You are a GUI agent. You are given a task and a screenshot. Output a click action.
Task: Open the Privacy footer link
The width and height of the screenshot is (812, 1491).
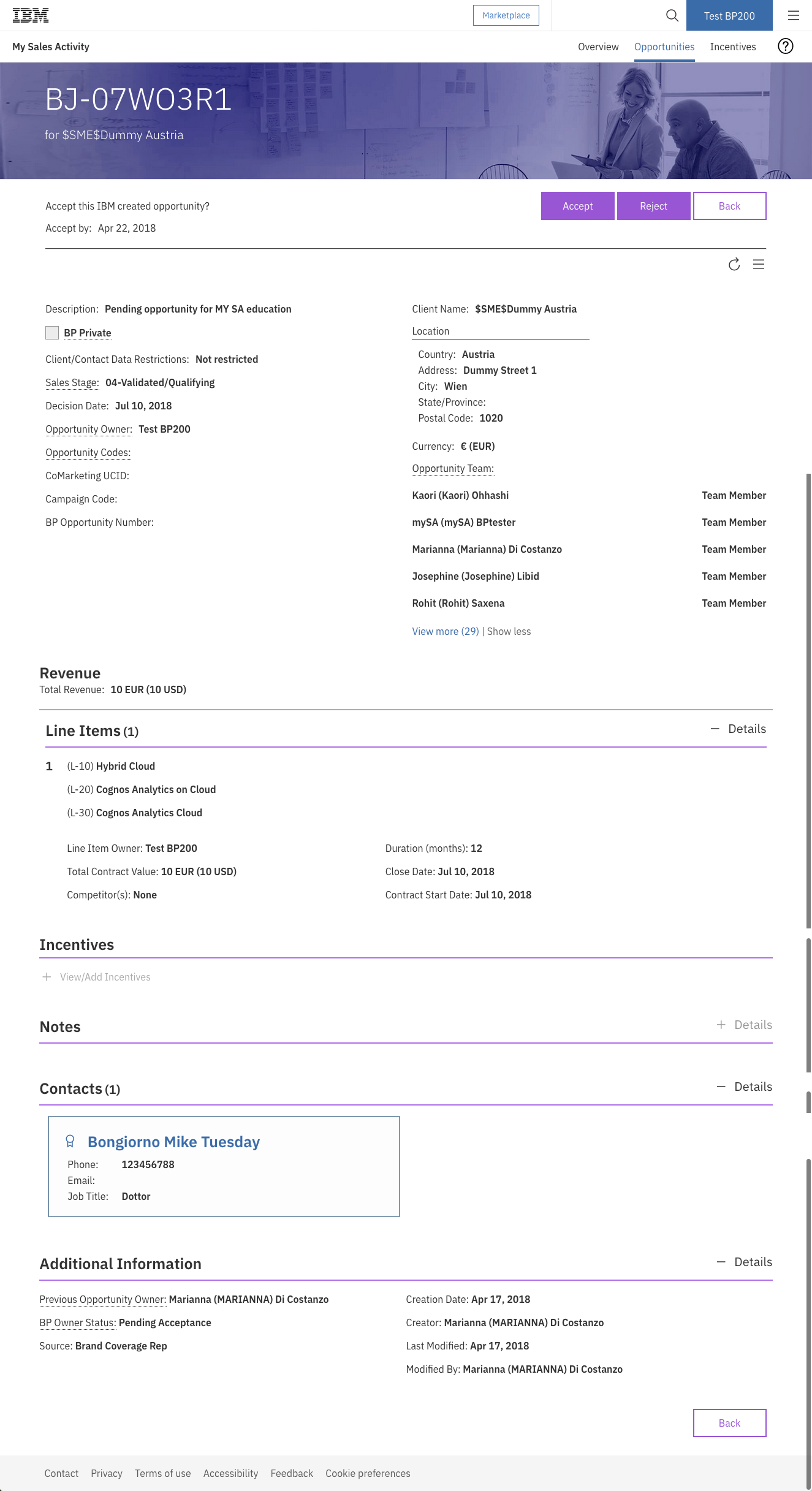(107, 1473)
